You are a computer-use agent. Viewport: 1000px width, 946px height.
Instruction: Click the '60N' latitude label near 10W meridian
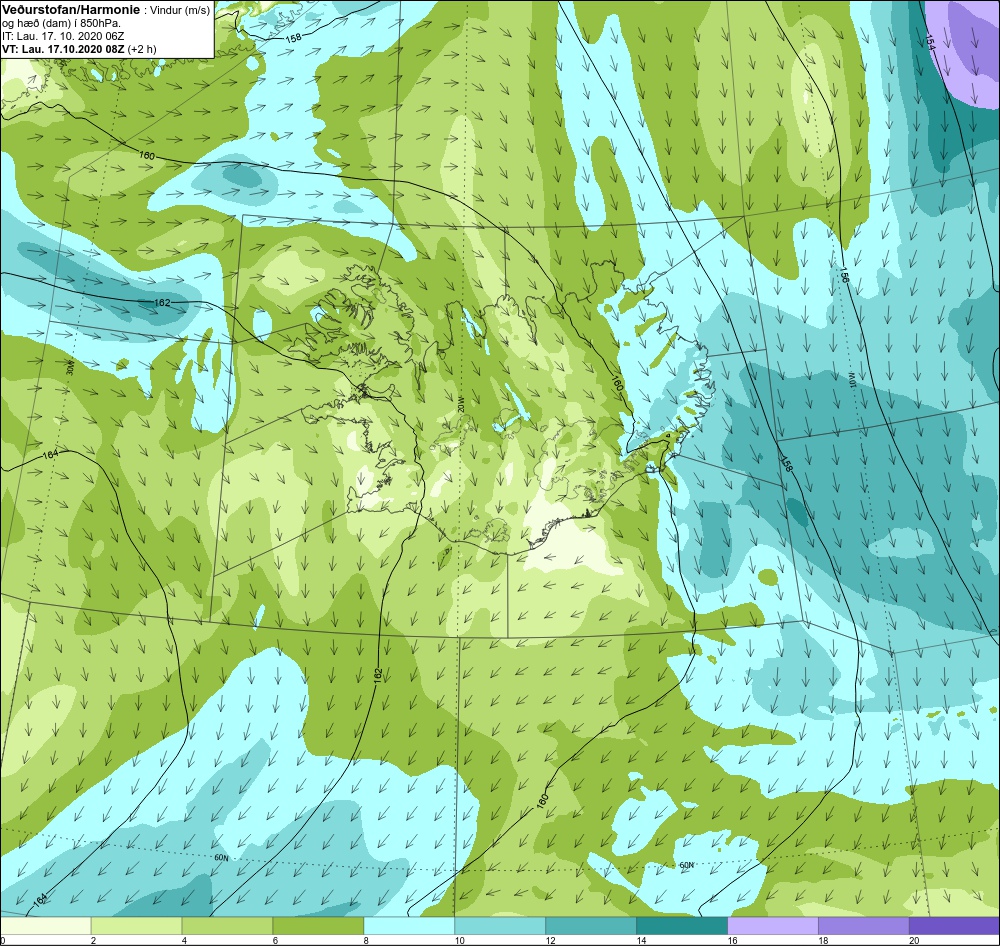[686, 865]
